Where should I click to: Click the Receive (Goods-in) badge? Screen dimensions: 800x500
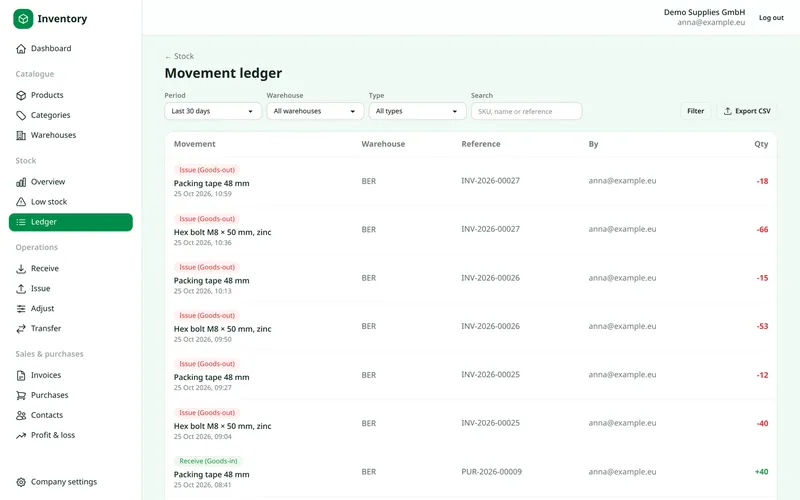tap(208, 461)
